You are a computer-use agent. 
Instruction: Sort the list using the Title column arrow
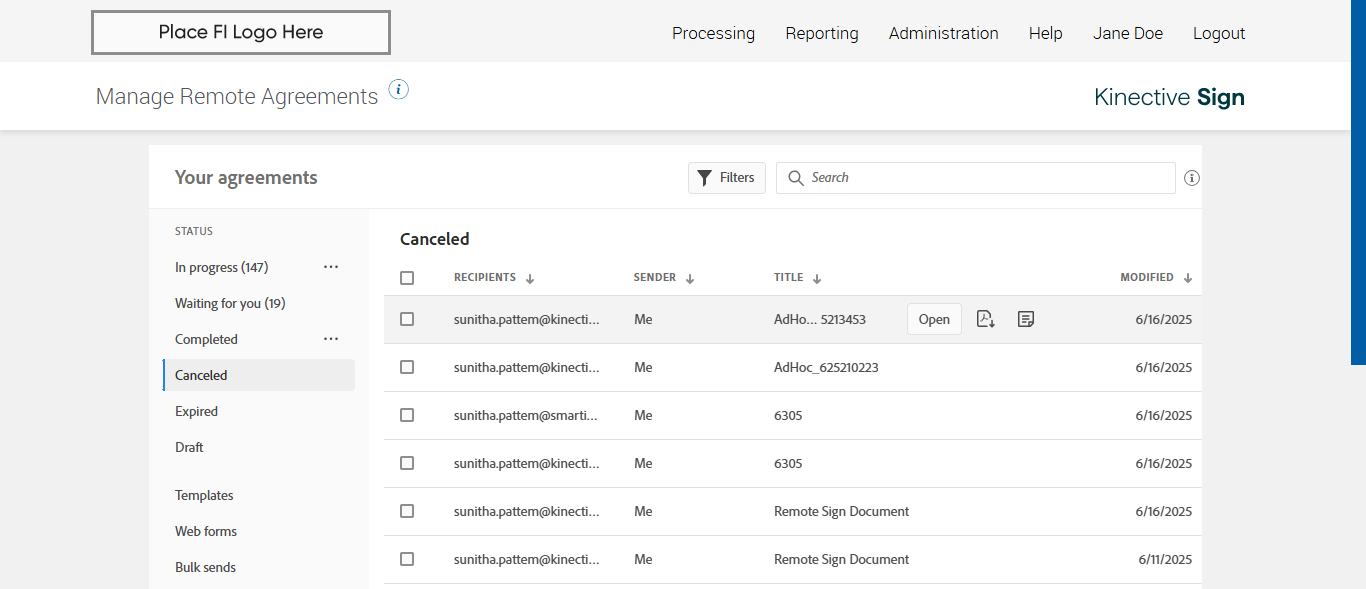coord(817,279)
